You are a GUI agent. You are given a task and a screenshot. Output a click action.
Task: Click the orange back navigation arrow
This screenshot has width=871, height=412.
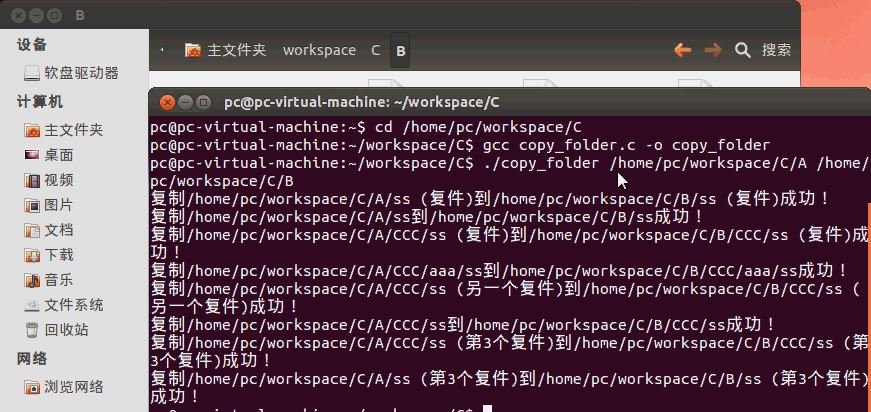(683, 50)
